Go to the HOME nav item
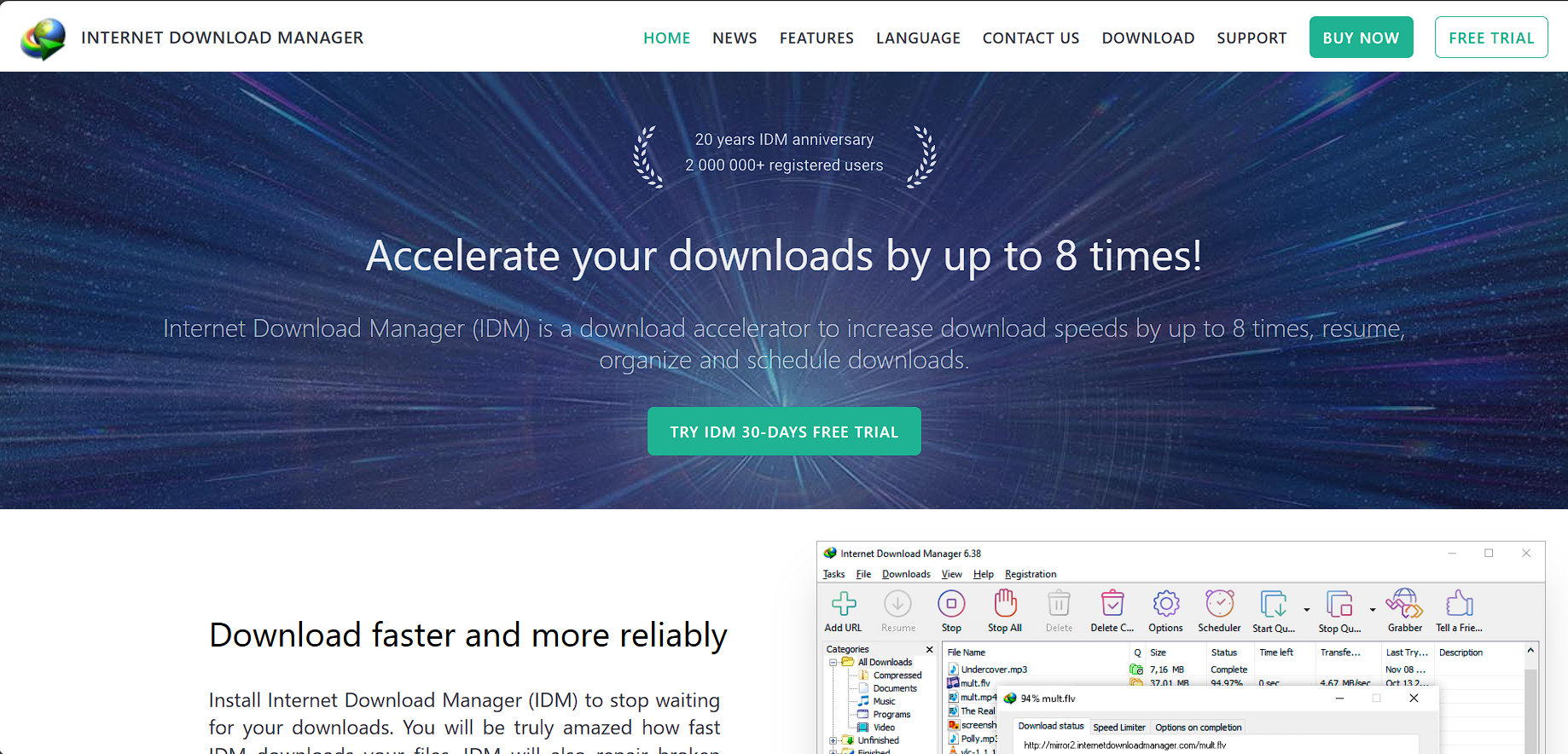Screen dimensions: 1568x754 (x=667, y=38)
